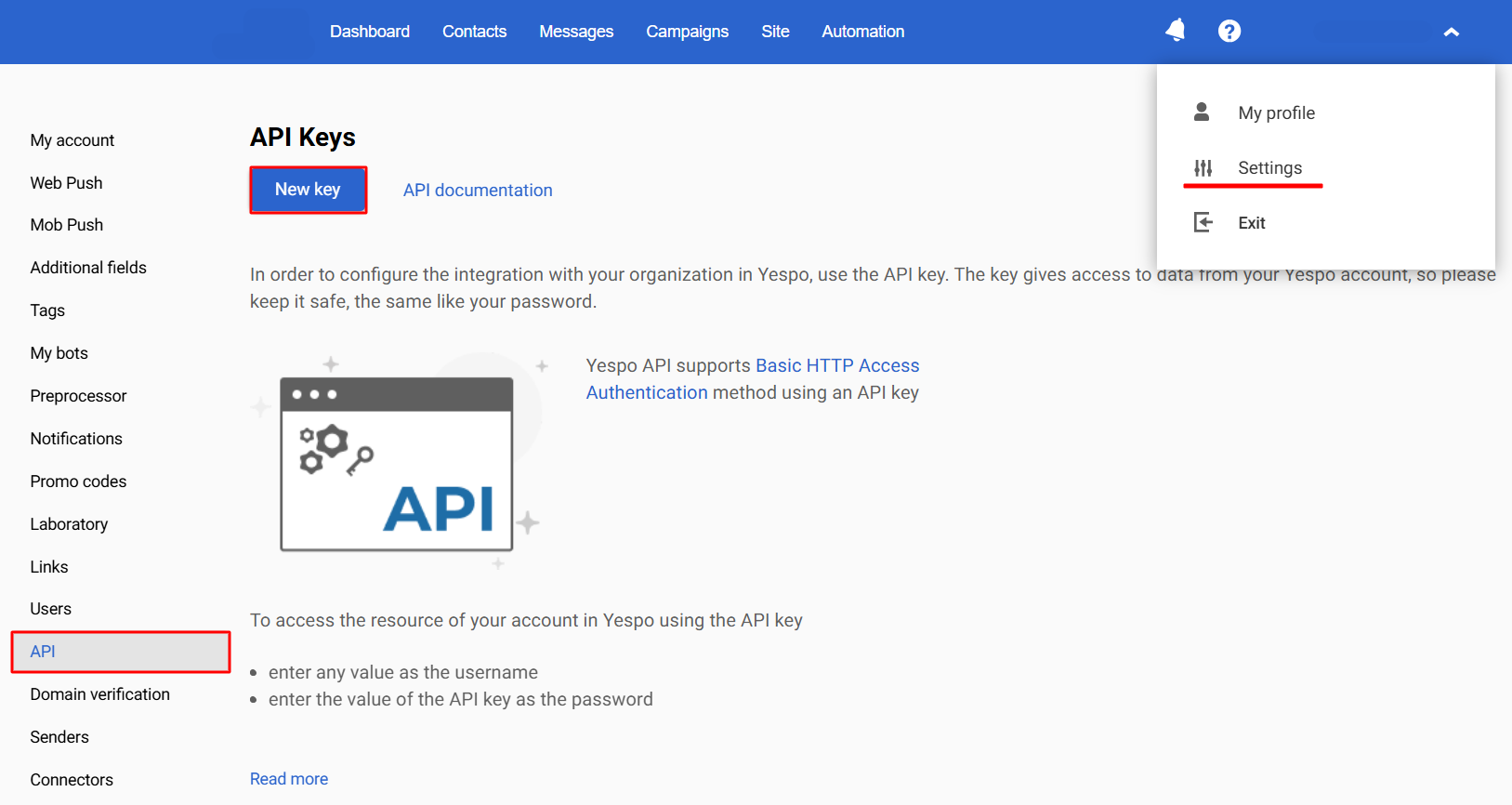
Task: Open the API documentation link
Action: [x=478, y=191]
